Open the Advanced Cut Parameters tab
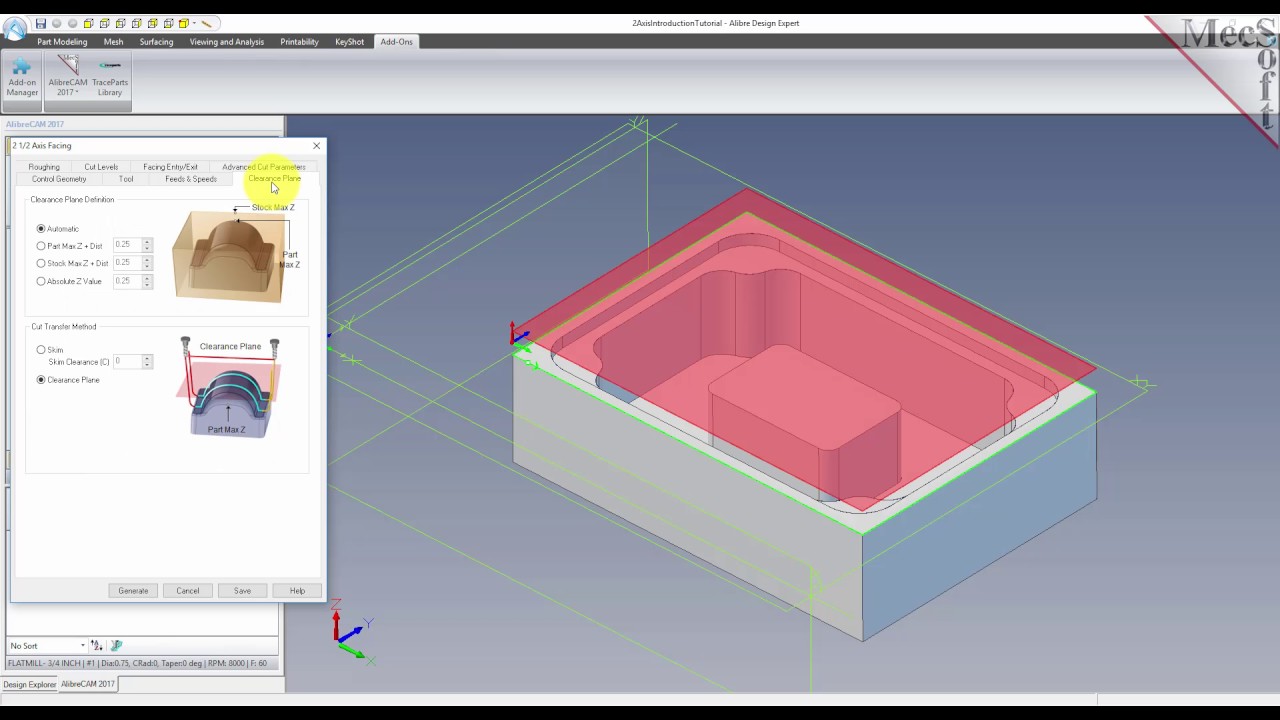 263,167
